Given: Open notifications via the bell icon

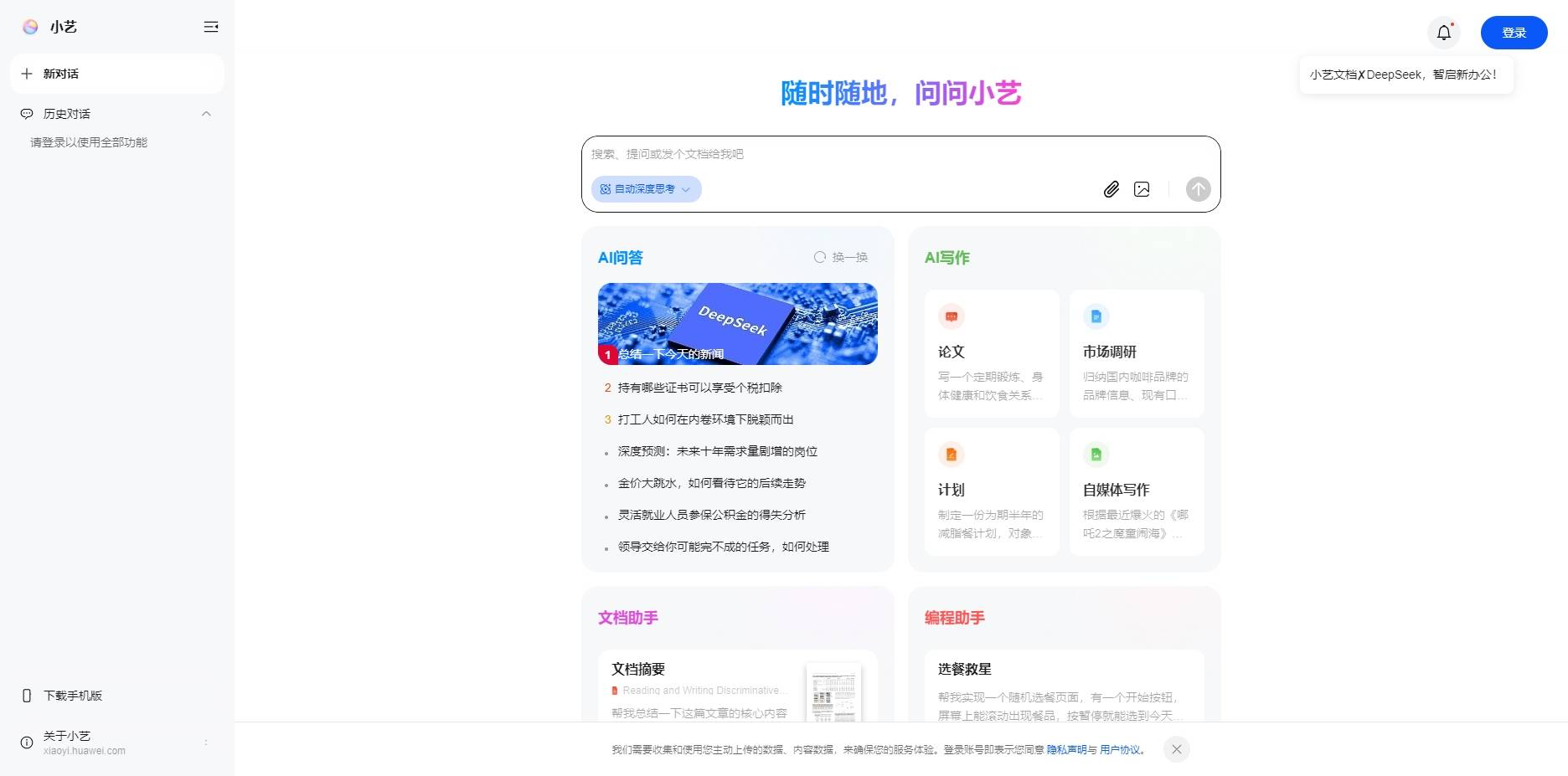Looking at the screenshot, I should [x=1443, y=33].
